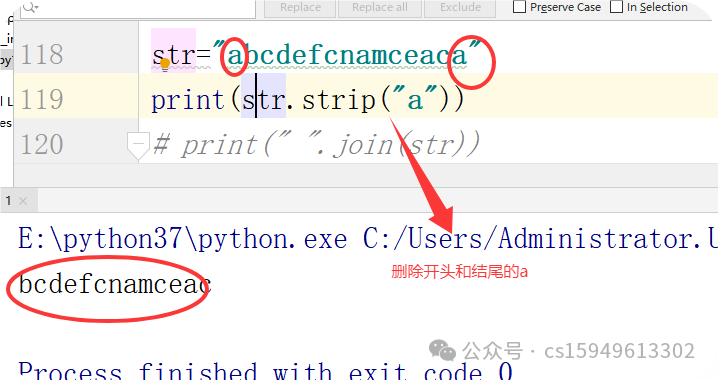Viewport: 718px width, 380px height.
Task: Click the python.exe command path output line
Action: coord(368,239)
